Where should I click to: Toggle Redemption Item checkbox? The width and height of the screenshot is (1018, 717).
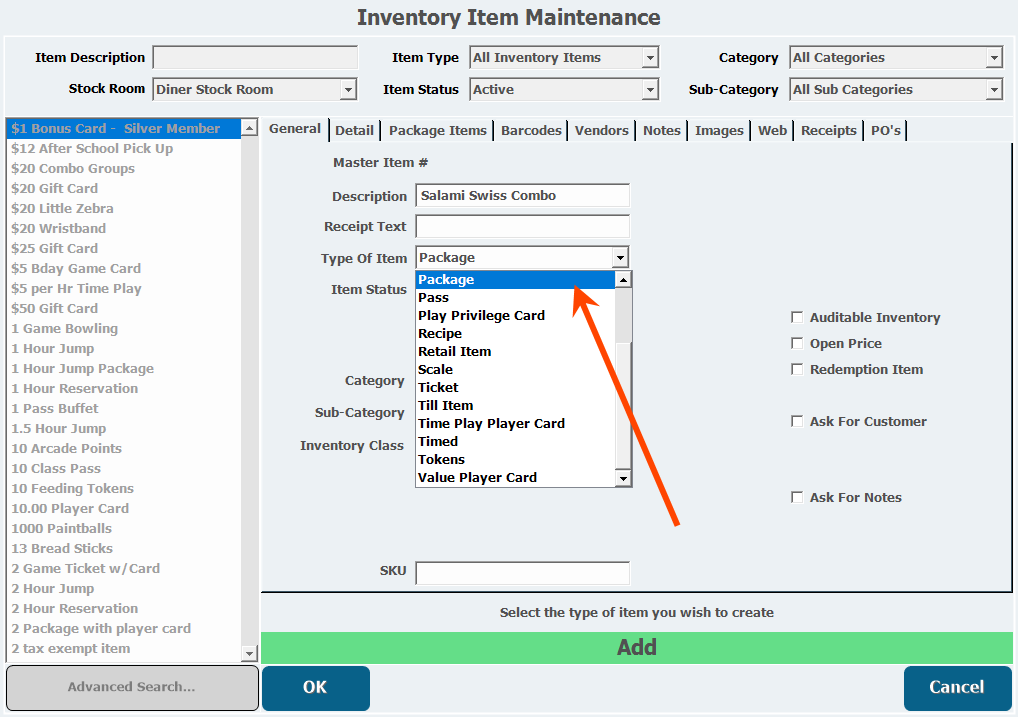click(x=797, y=370)
